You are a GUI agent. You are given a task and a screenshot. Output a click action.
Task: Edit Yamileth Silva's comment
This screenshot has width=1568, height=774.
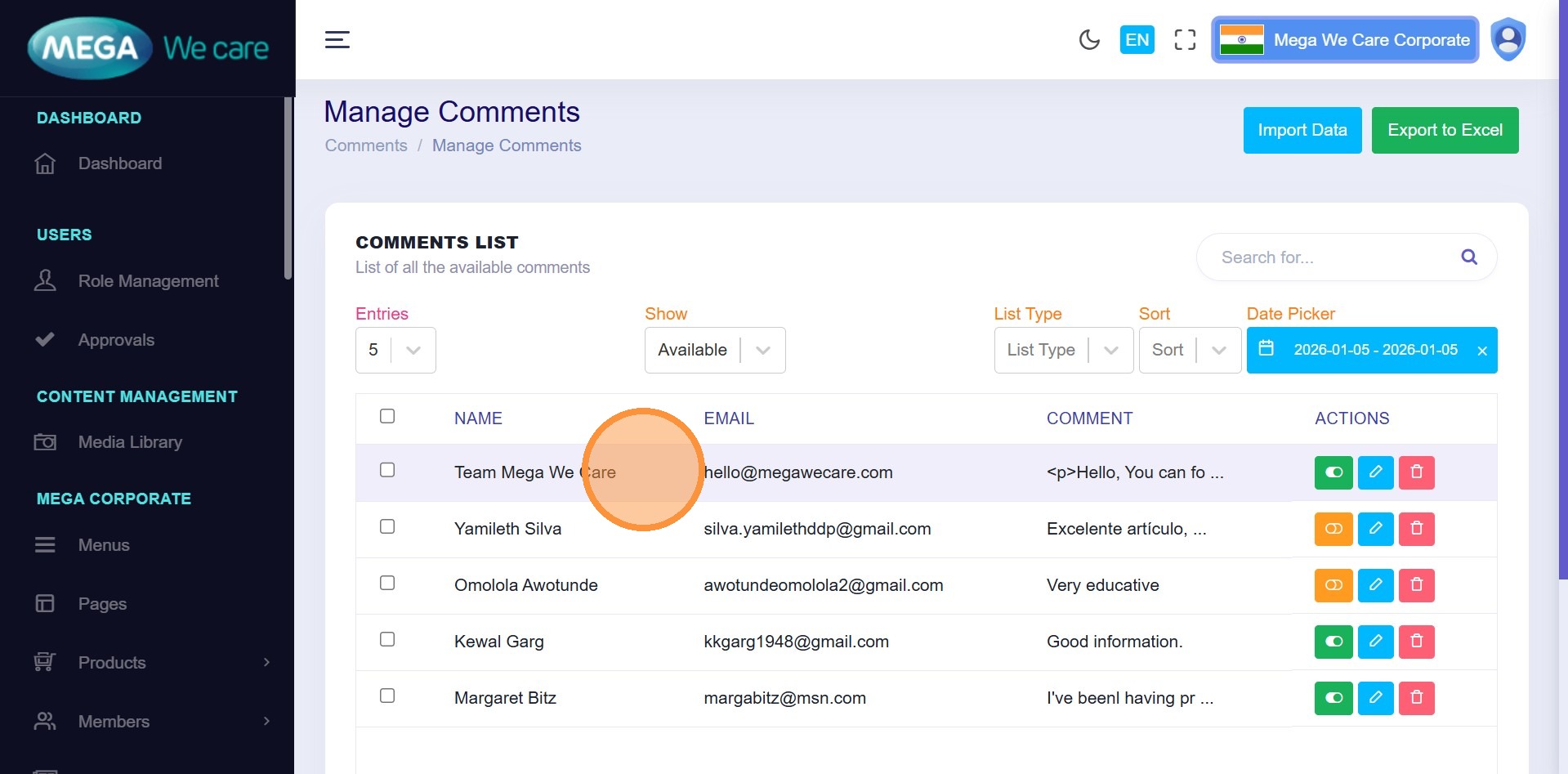[1375, 529]
